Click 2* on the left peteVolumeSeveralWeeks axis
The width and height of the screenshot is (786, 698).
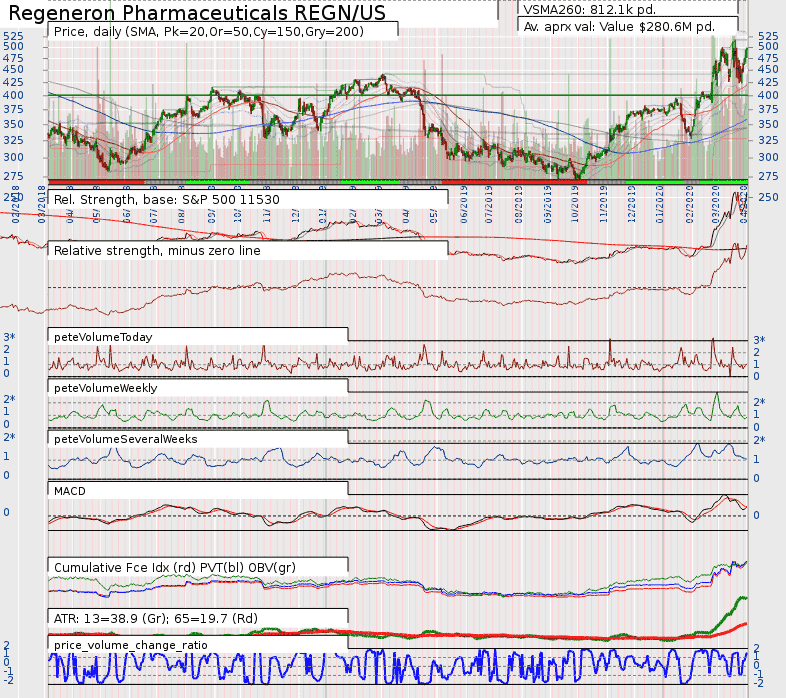[x=10, y=437]
